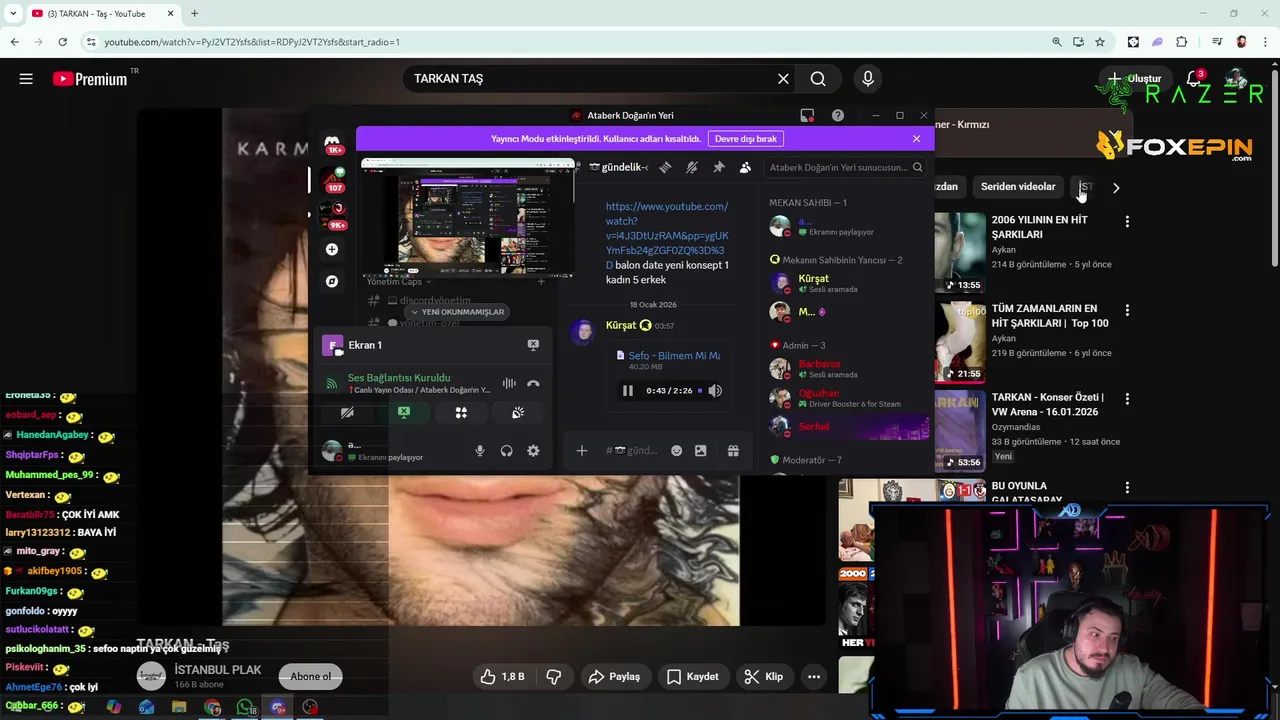Dismiss the purple streamer mode banner
This screenshot has width=1280, height=720.
point(916,139)
